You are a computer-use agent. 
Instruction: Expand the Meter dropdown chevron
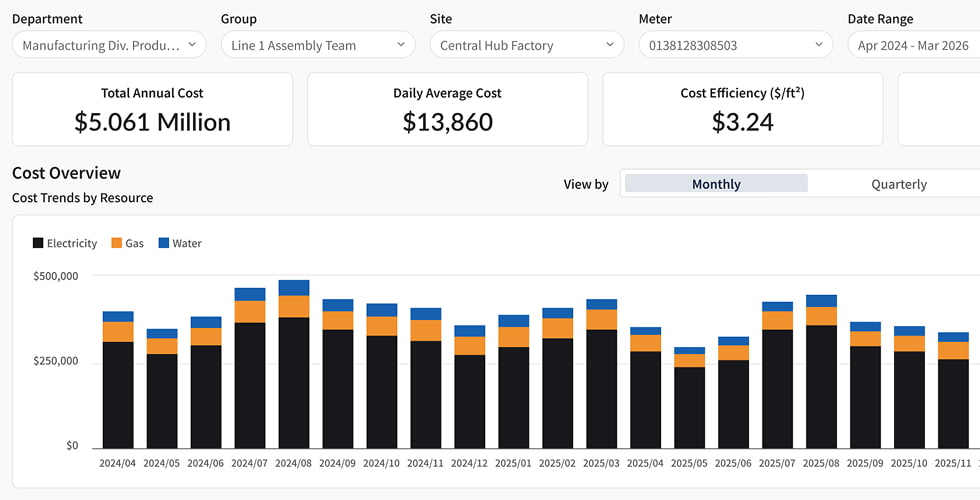pyautogui.click(x=818, y=45)
